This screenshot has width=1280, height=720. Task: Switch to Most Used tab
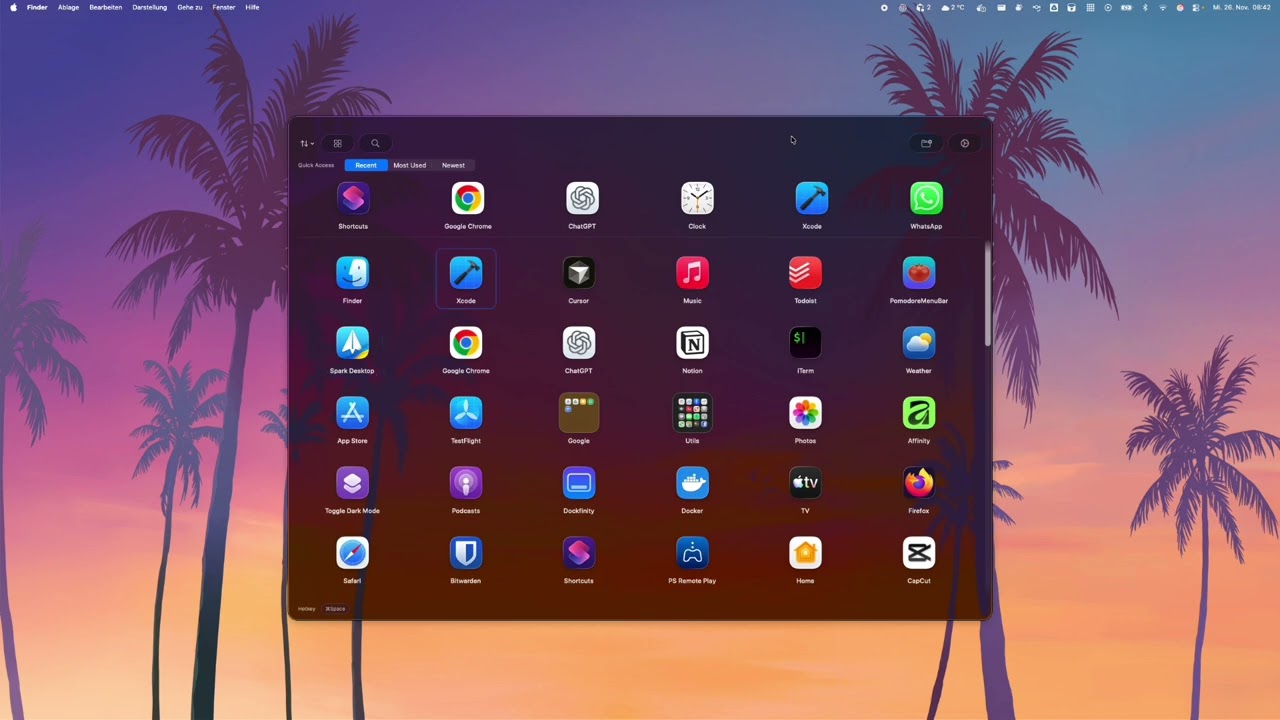pos(409,165)
